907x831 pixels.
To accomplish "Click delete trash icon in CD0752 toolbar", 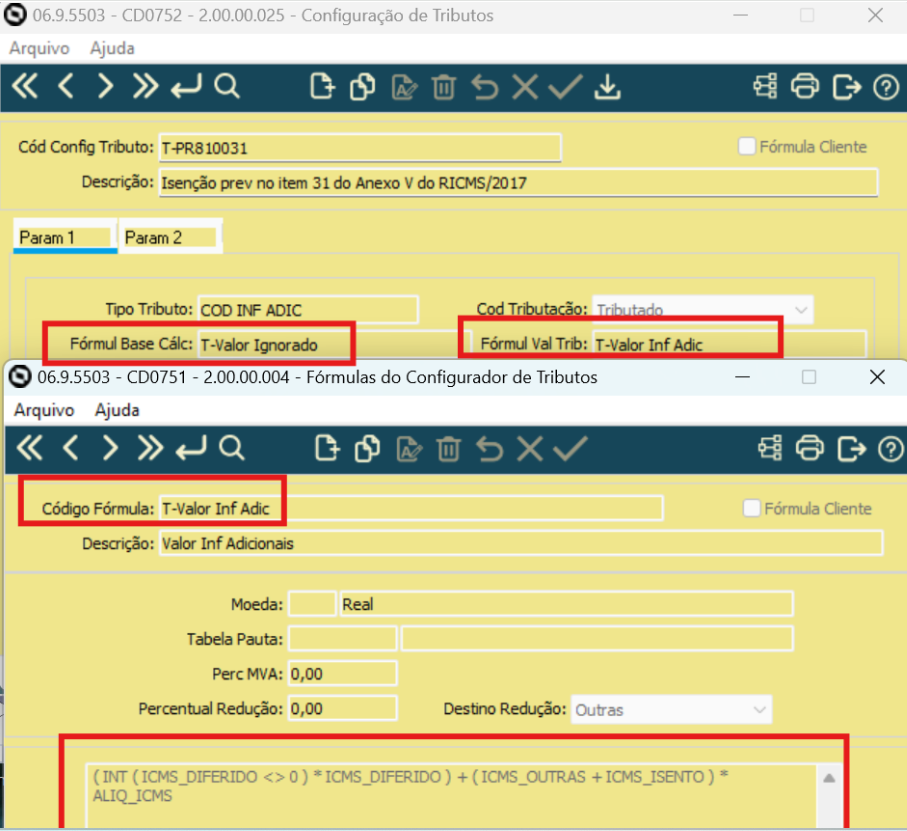I will (444, 88).
